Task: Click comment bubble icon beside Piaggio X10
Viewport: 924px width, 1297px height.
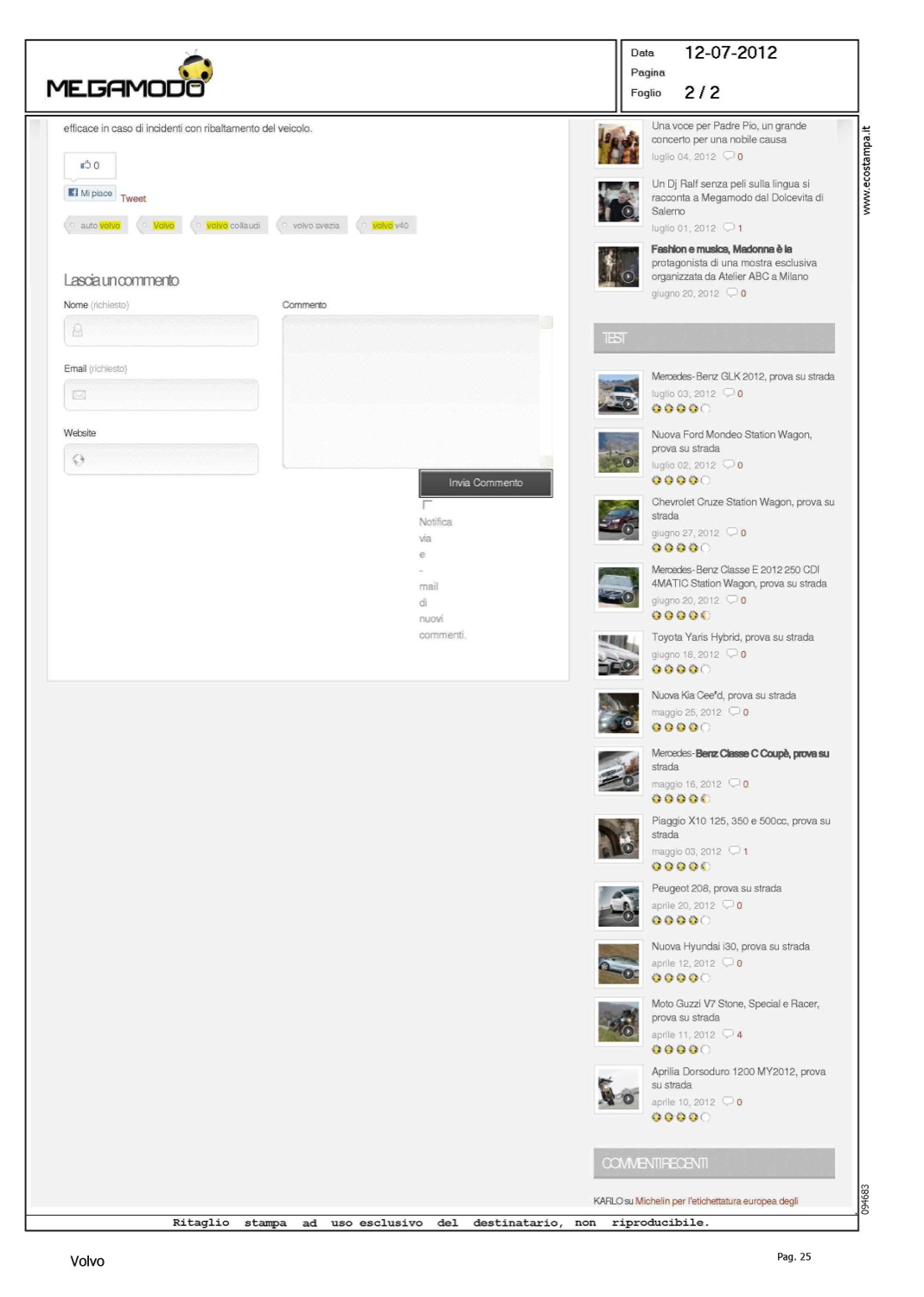Action: [x=734, y=851]
